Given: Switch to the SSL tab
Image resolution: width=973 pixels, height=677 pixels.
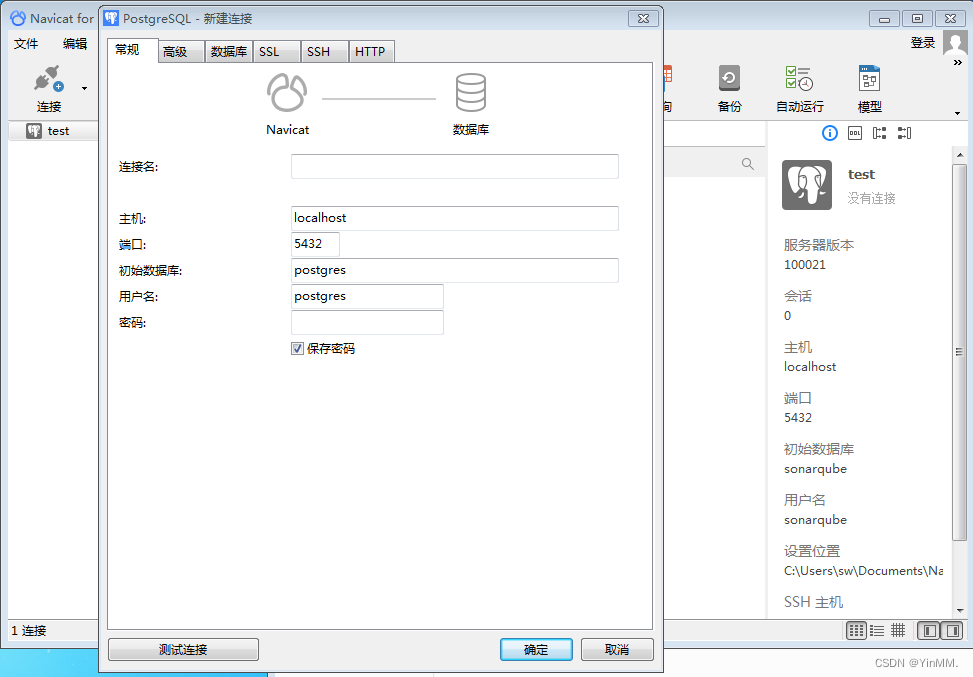Looking at the screenshot, I should pyautogui.click(x=277, y=52).
